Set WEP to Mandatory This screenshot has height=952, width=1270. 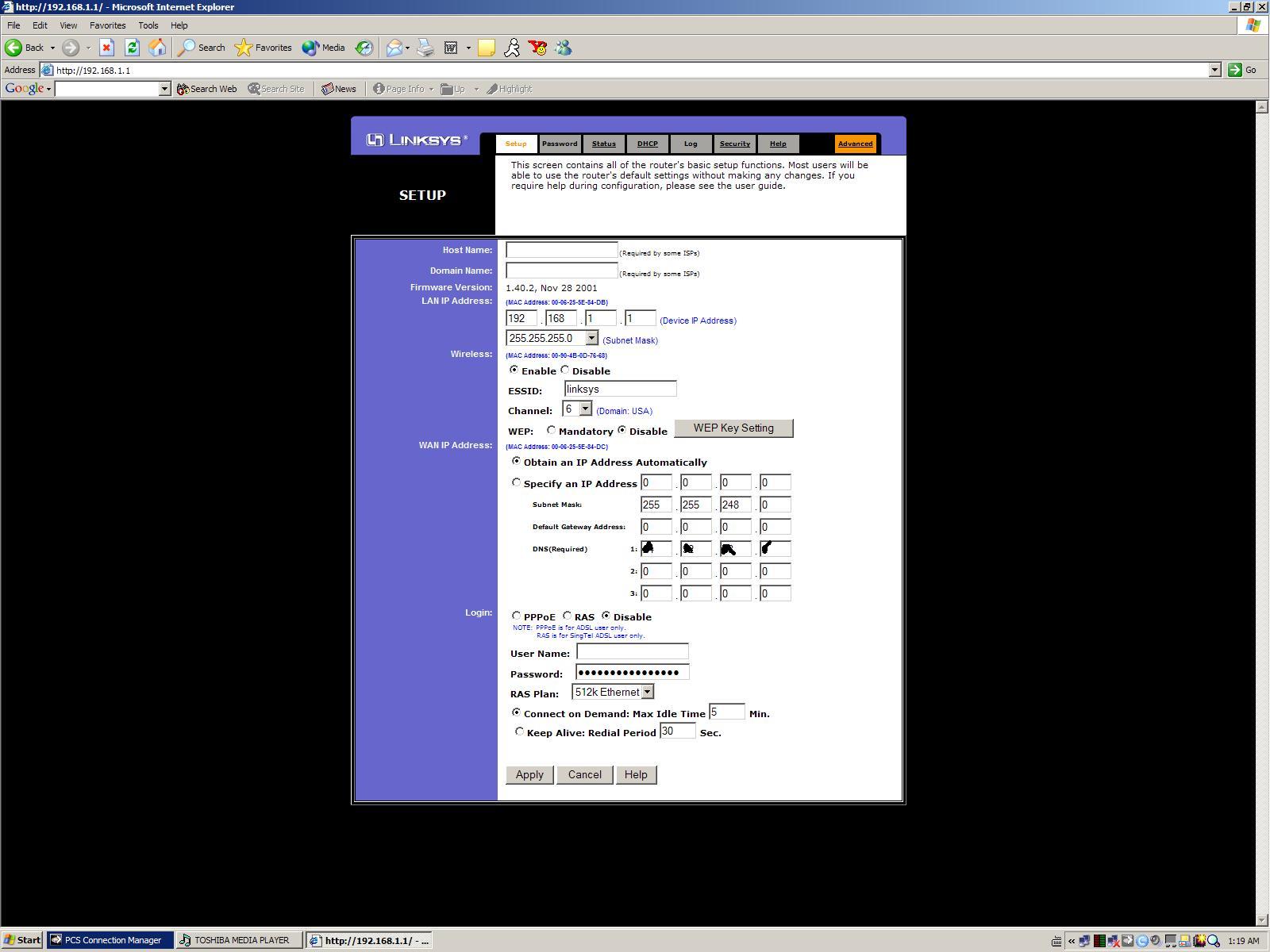pyautogui.click(x=551, y=430)
